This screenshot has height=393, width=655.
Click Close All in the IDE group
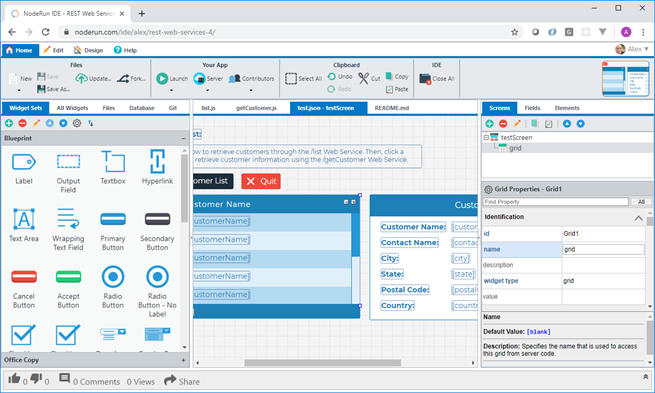pyautogui.click(x=437, y=79)
